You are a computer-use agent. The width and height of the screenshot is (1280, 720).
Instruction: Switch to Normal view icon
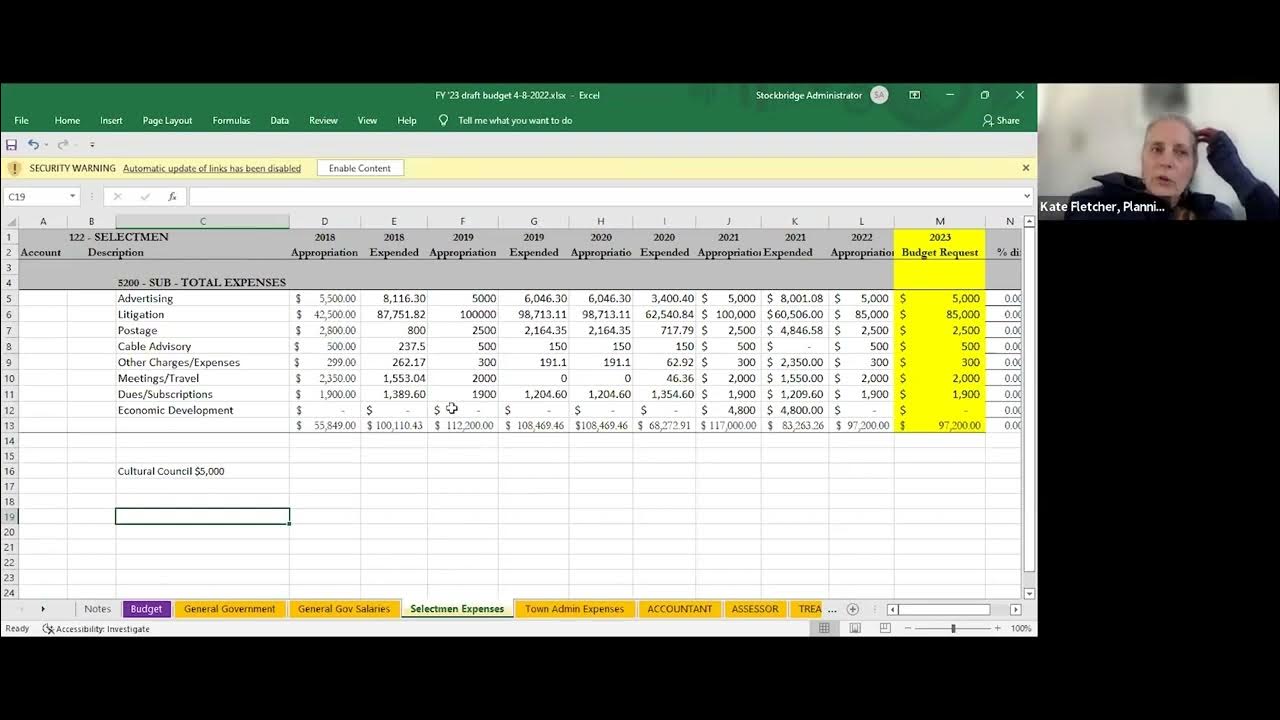coord(825,628)
